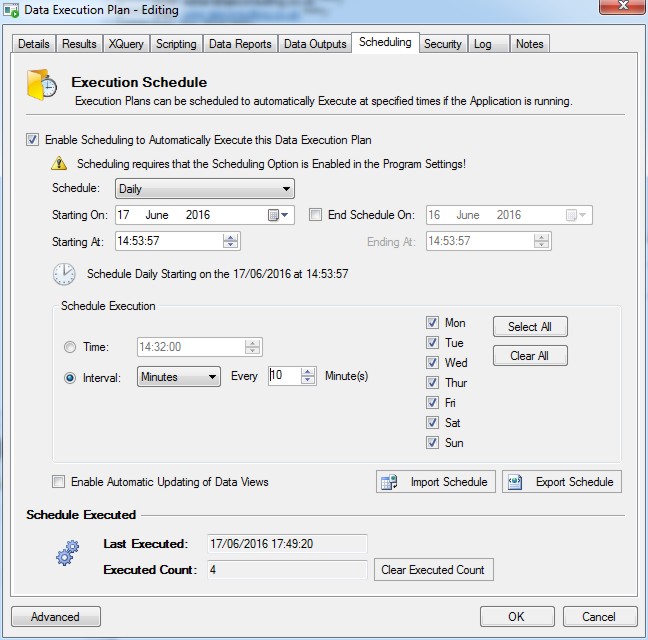This screenshot has width=648, height=640.
Task: Open the Schedule Daily dropdown
Action: tap(204, 188)
